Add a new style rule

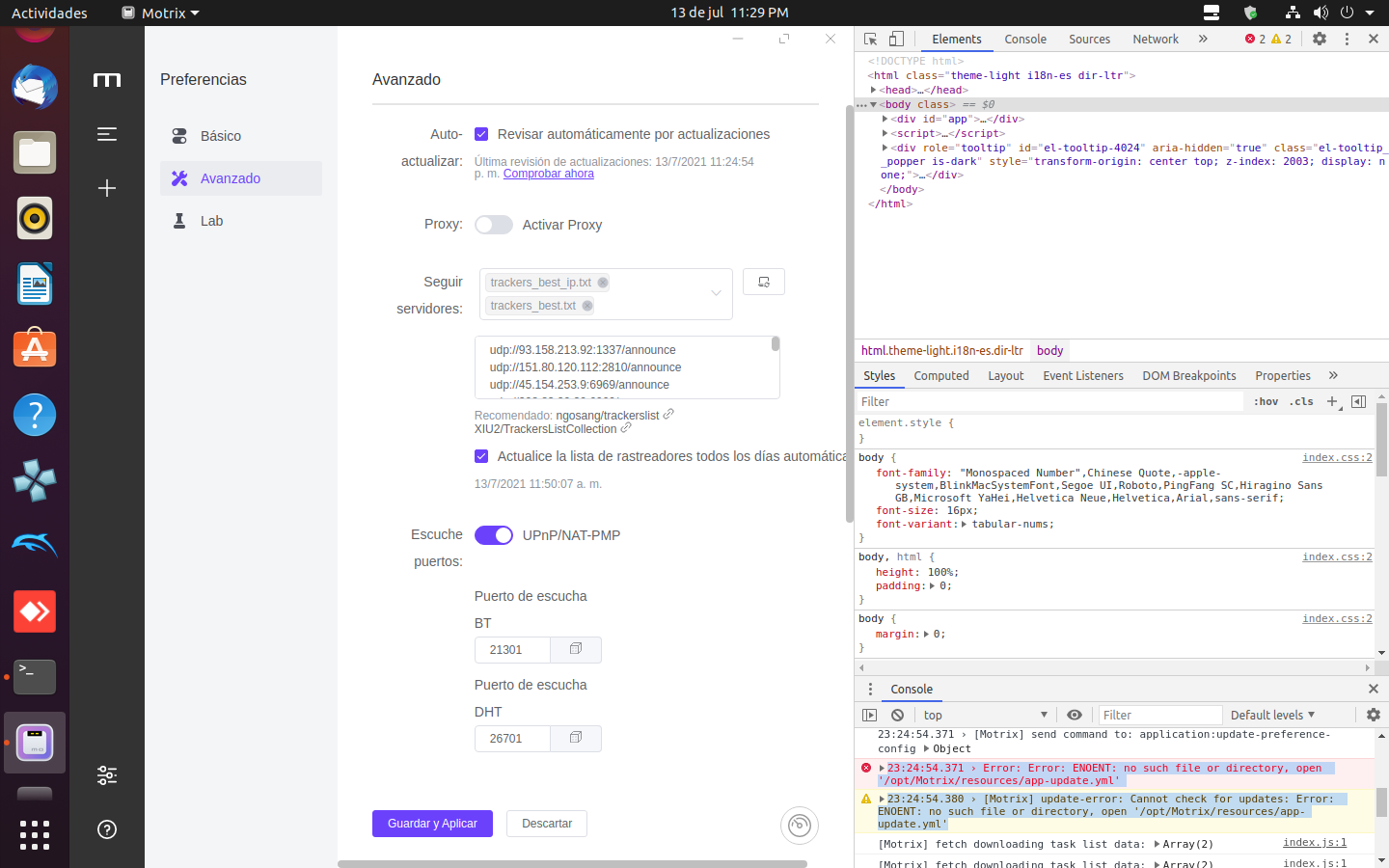pos(1332,401)
